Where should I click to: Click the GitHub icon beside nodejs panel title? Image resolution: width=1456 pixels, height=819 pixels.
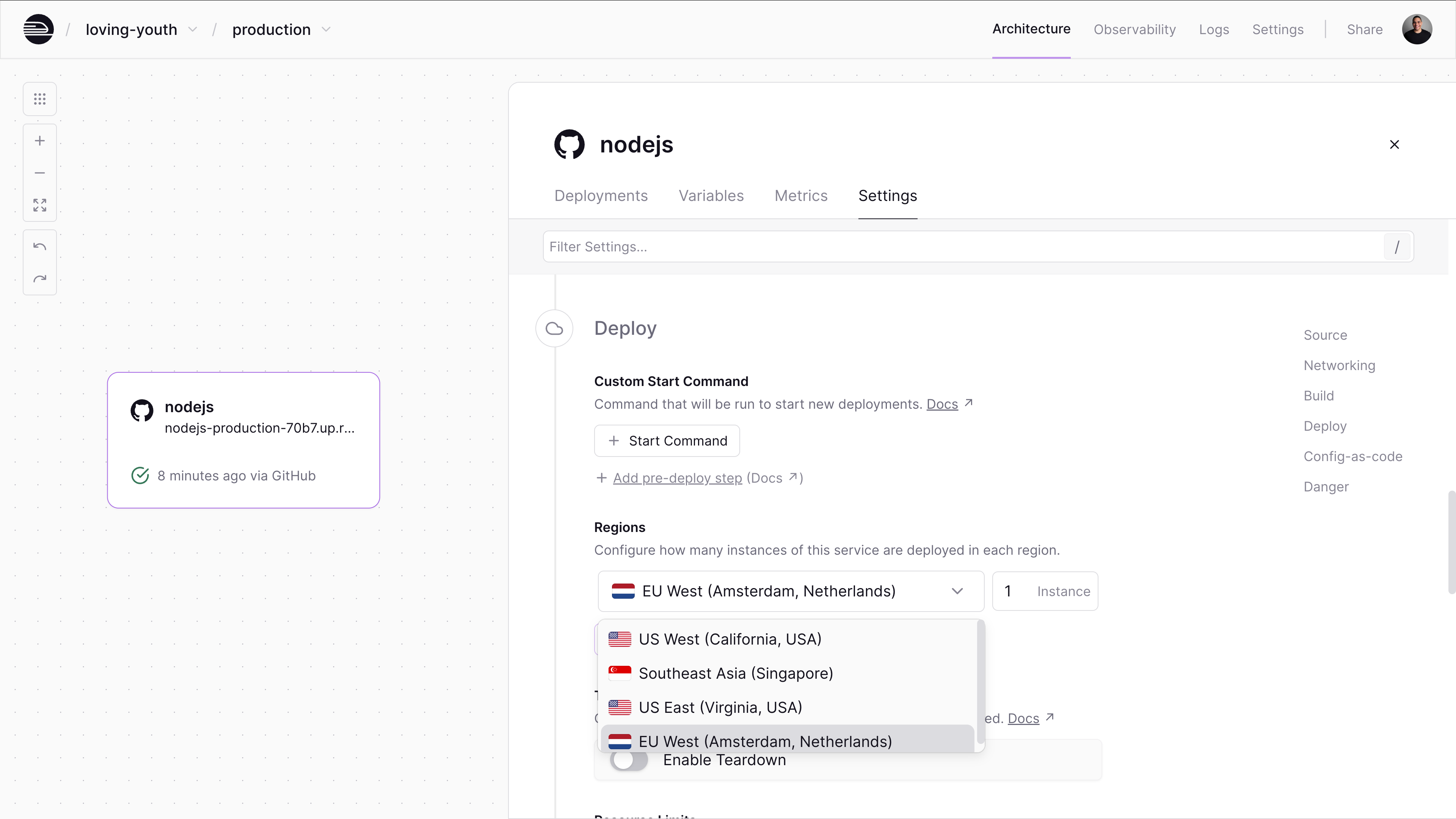[x=569, y=145]
